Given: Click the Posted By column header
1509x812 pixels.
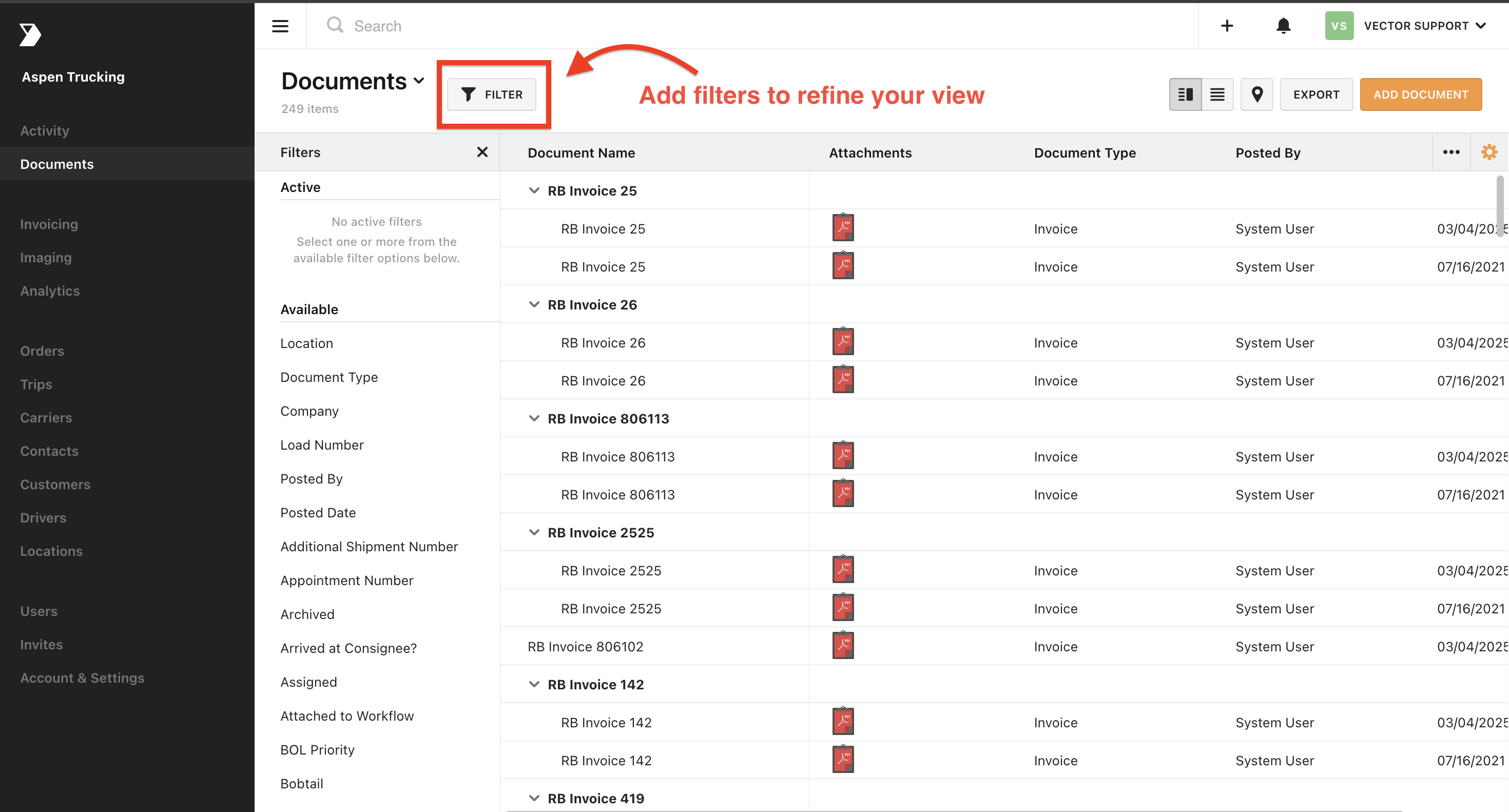Looking at the screenshot, I should click(x=1268, y=152).
